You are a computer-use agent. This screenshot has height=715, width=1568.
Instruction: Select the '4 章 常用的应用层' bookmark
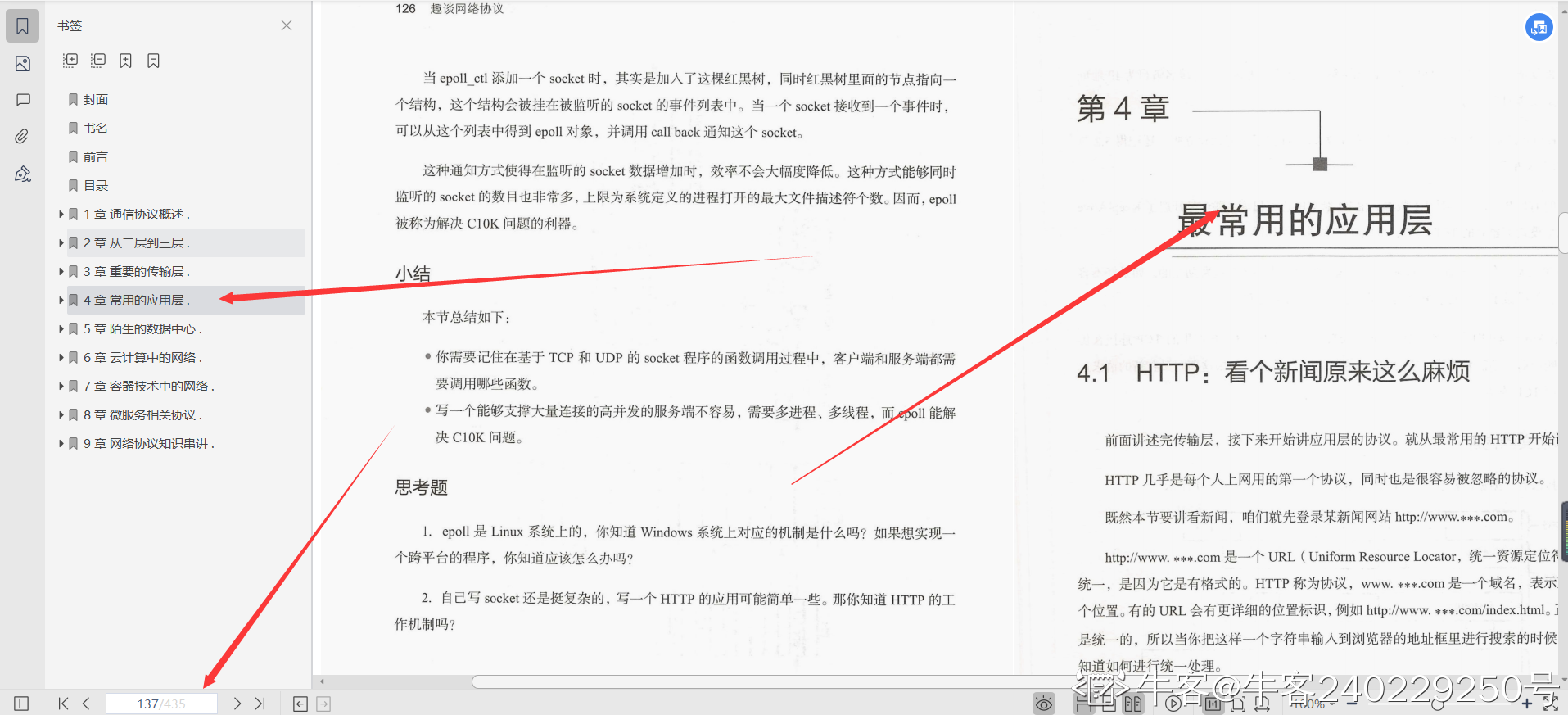point(136,301)
